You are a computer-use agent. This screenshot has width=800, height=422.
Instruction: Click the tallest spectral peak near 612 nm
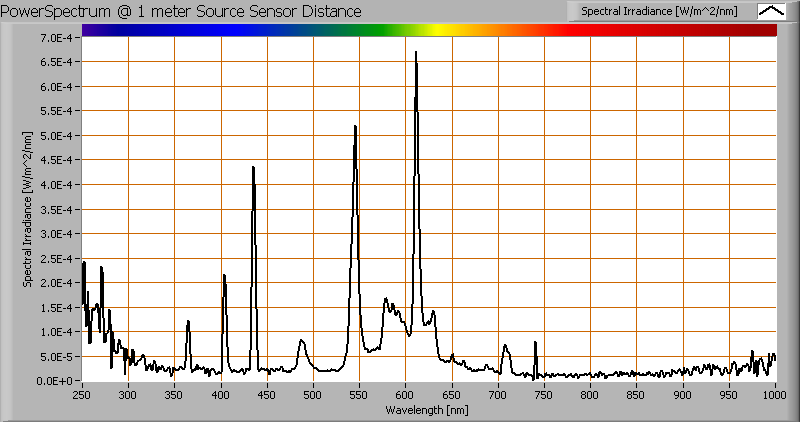click(x=416, y=54)
